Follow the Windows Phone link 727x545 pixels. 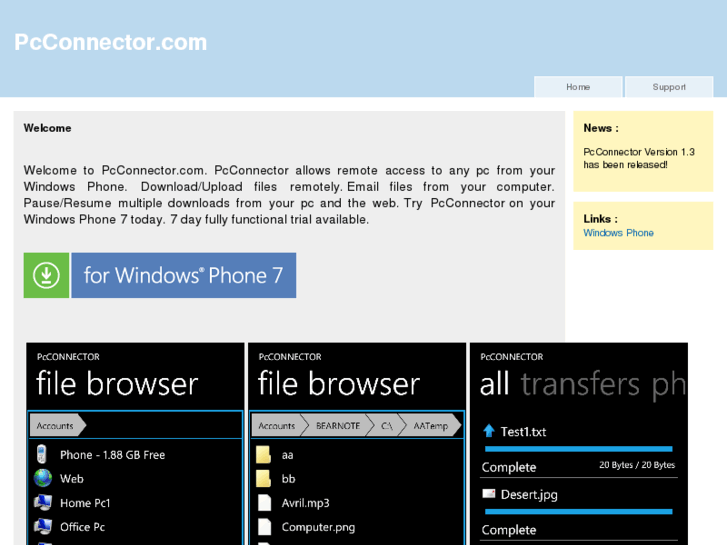pyautogui.click(x=618, y=233)
